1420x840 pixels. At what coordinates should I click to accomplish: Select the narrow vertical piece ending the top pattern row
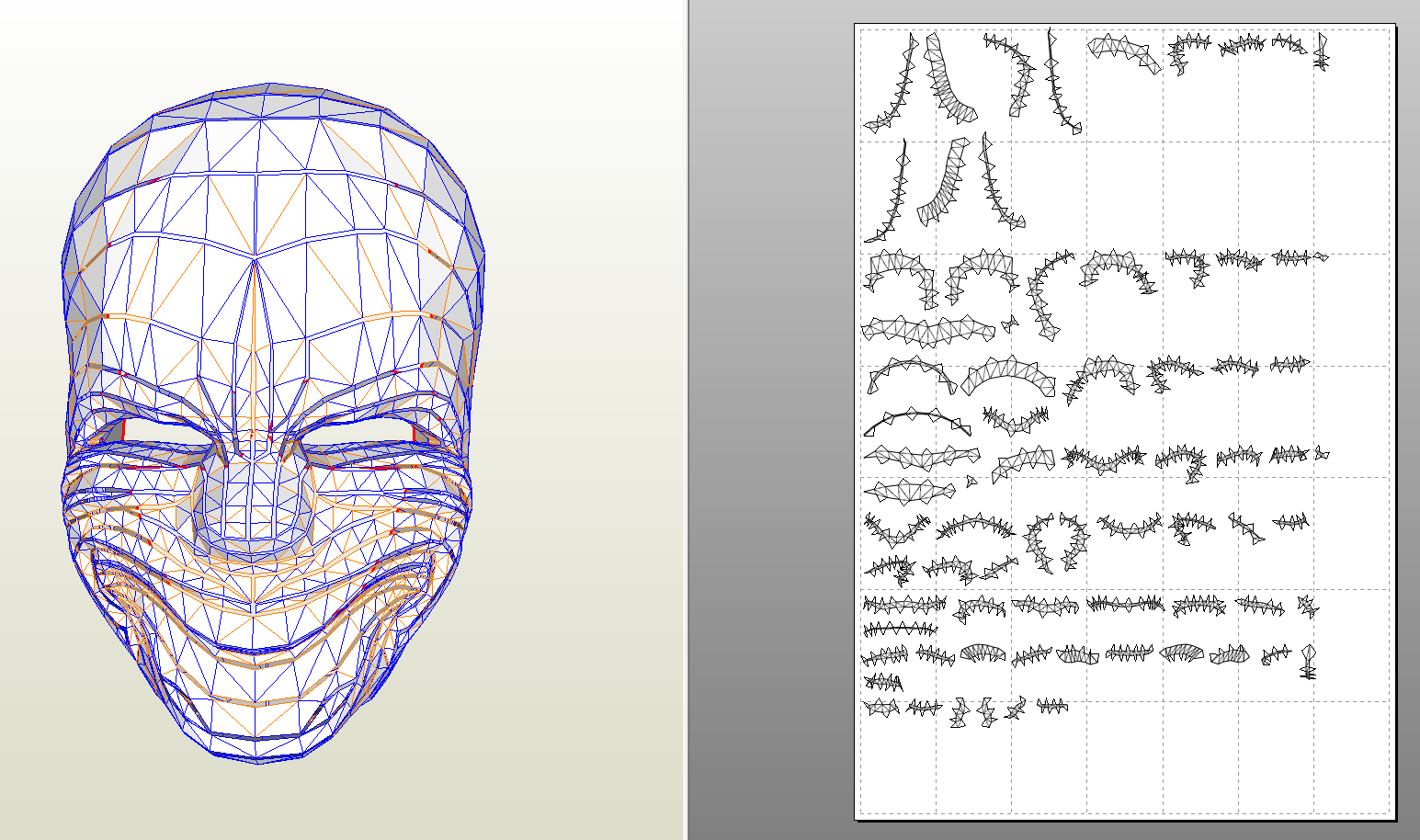coord(1322,52)
